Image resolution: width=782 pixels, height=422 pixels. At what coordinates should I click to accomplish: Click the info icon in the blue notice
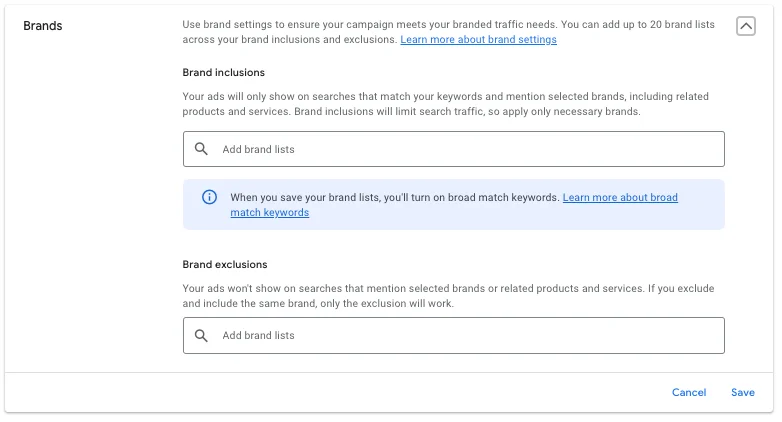(210, 198)
